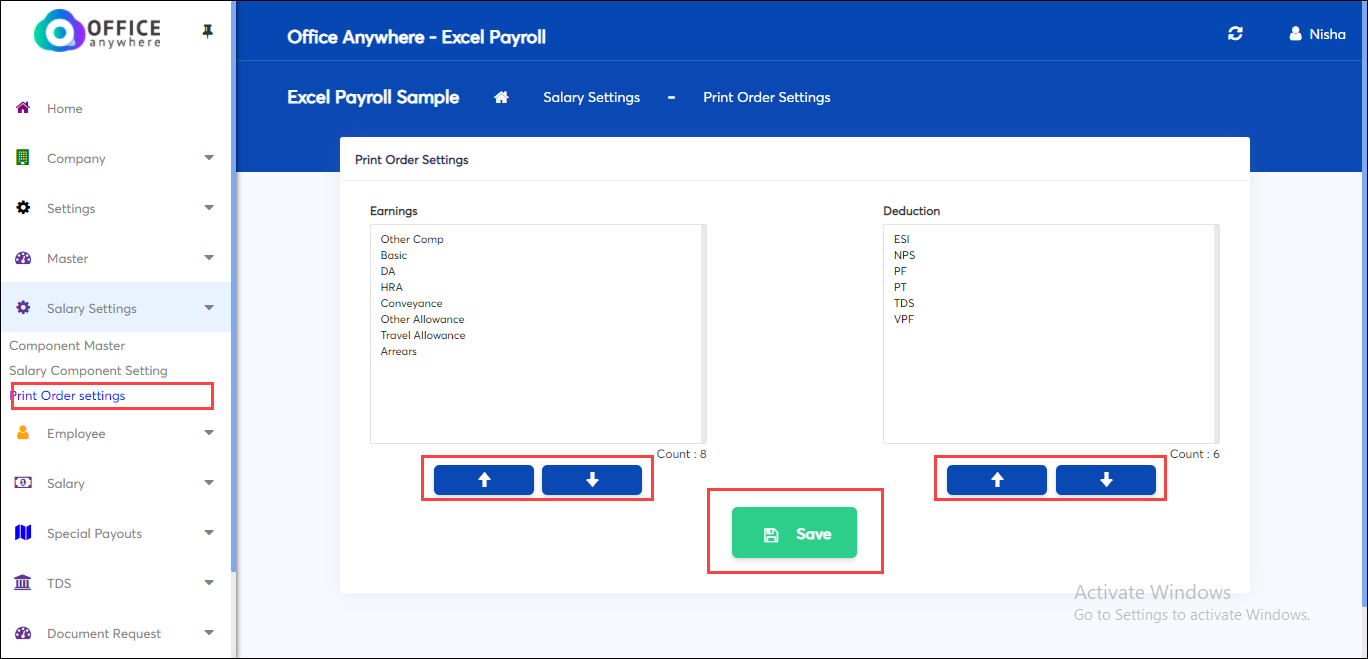
Task: Click Print Order Settings breadcrumb link
Action: pos(767,97)
